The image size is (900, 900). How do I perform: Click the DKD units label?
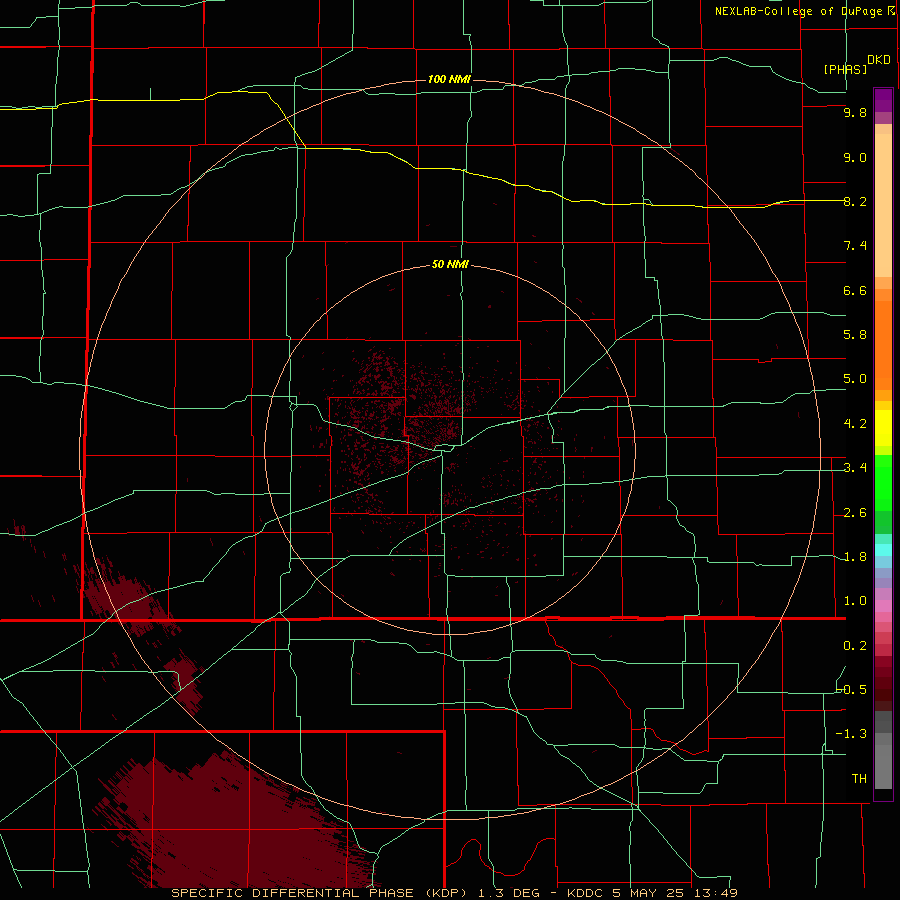pos(878,60)
